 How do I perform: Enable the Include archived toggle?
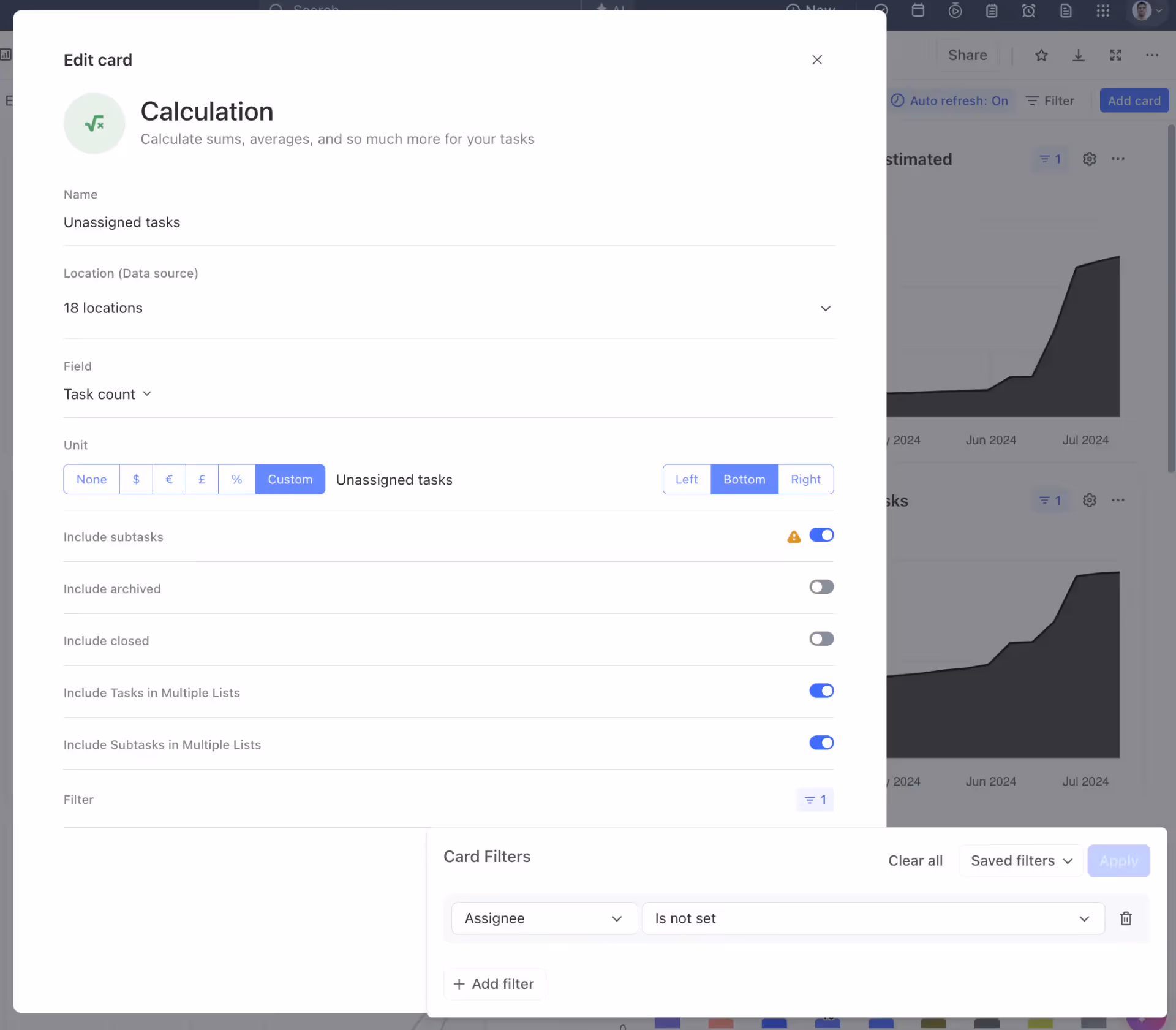pyautogui.click(x=821, y=586)
